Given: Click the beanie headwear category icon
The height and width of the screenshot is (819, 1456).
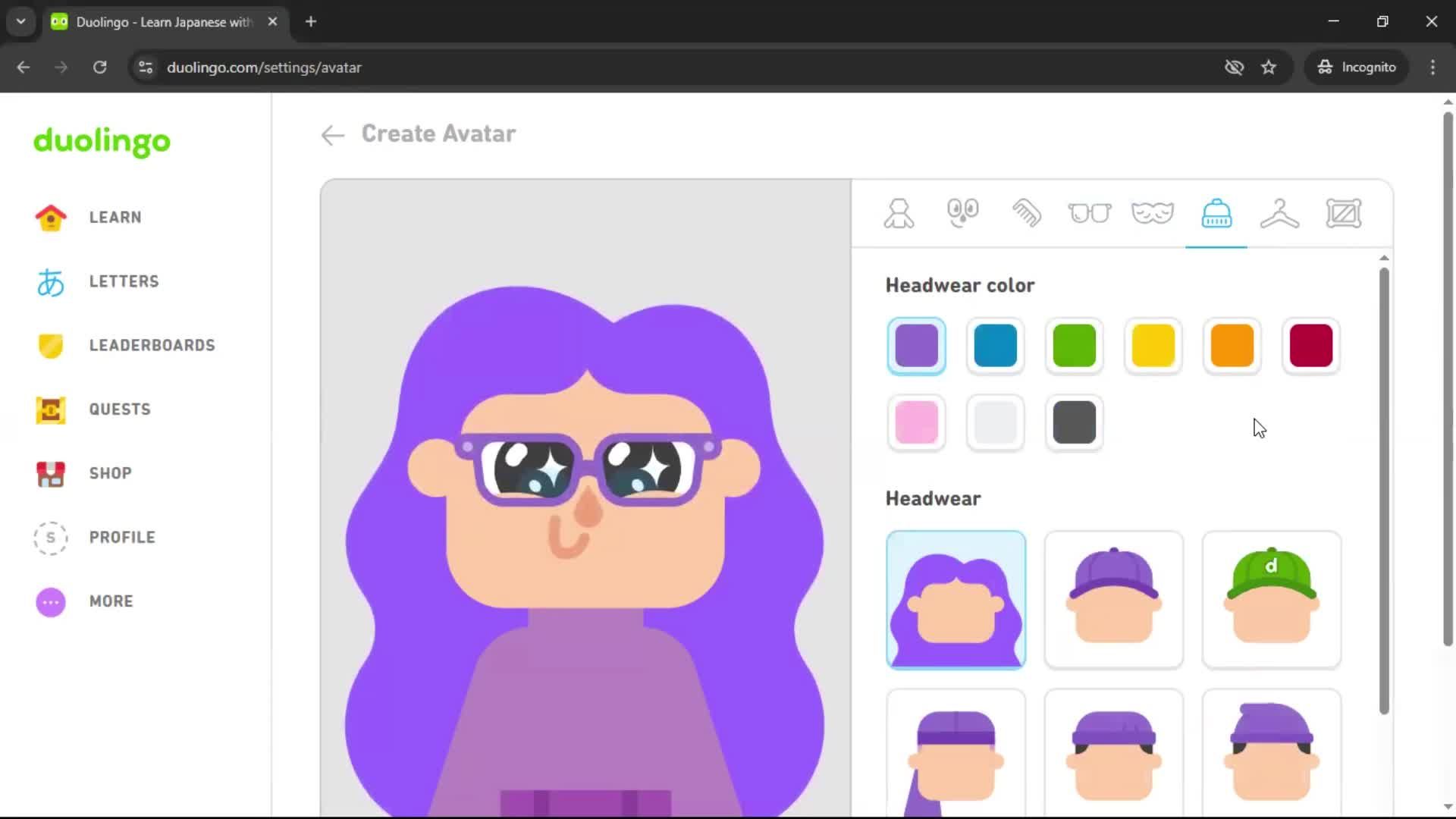Looking at the screenshot, I should pyautogui.click(x=1216, y=213).
